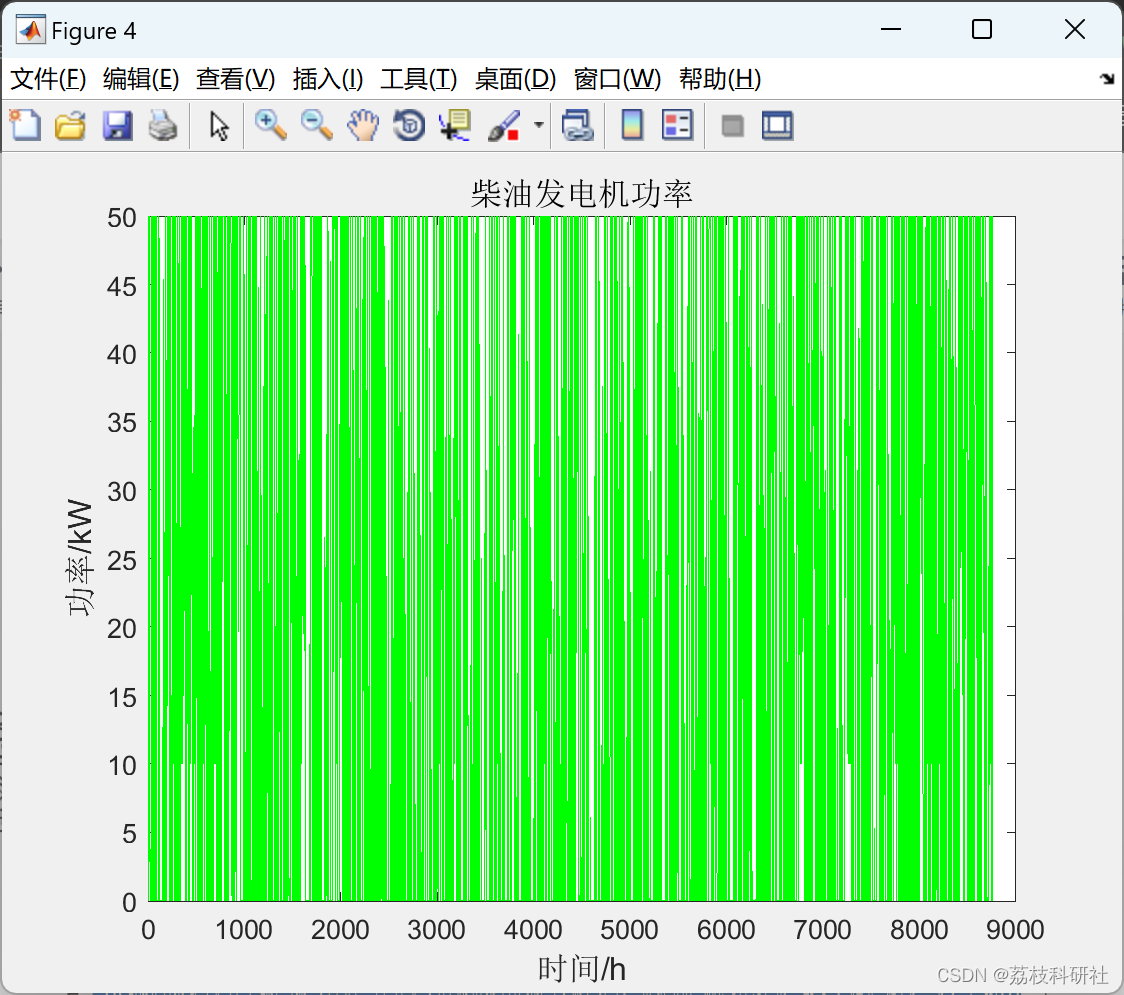This screenshot has width=1124, height=995.
Task: Open the 插入(I) menu
Action: (x=328, y=79)
